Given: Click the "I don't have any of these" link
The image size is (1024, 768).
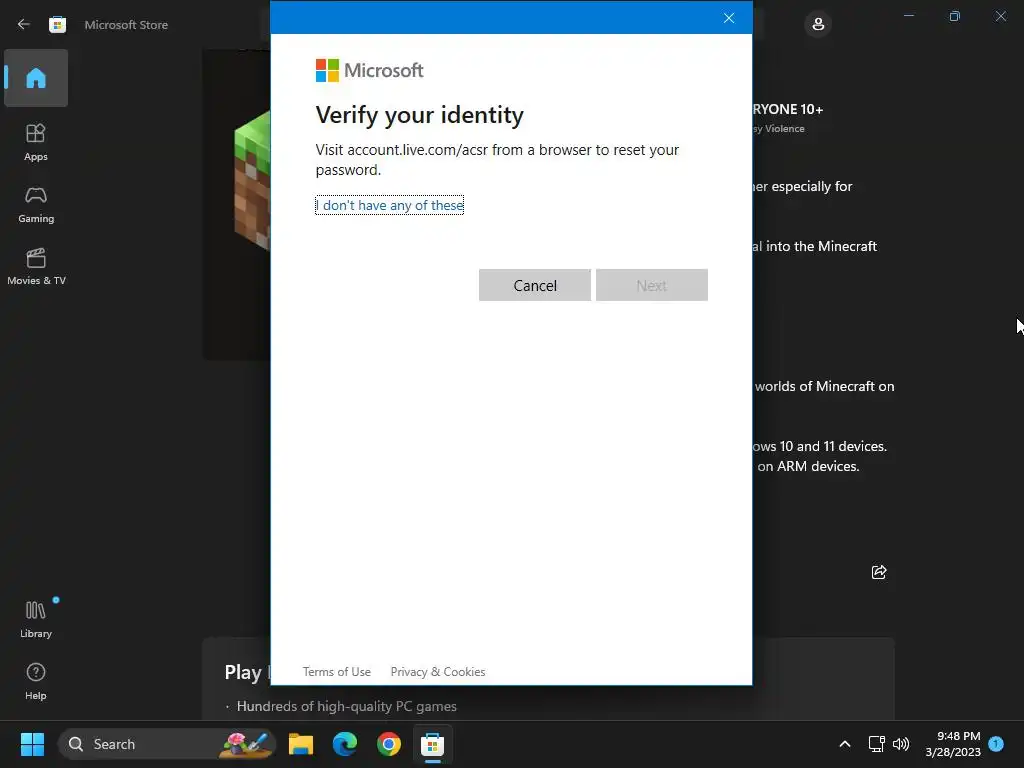Looking at the screenshot, I should (390, 205).
